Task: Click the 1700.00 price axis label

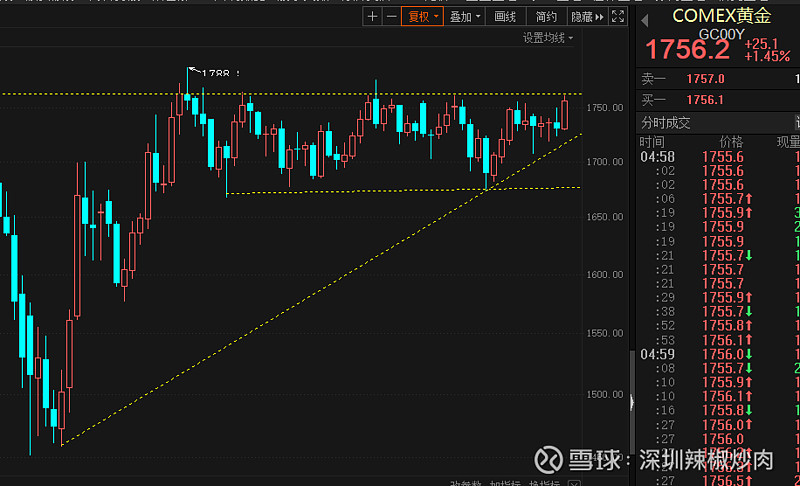Action: tap(605, 162)
